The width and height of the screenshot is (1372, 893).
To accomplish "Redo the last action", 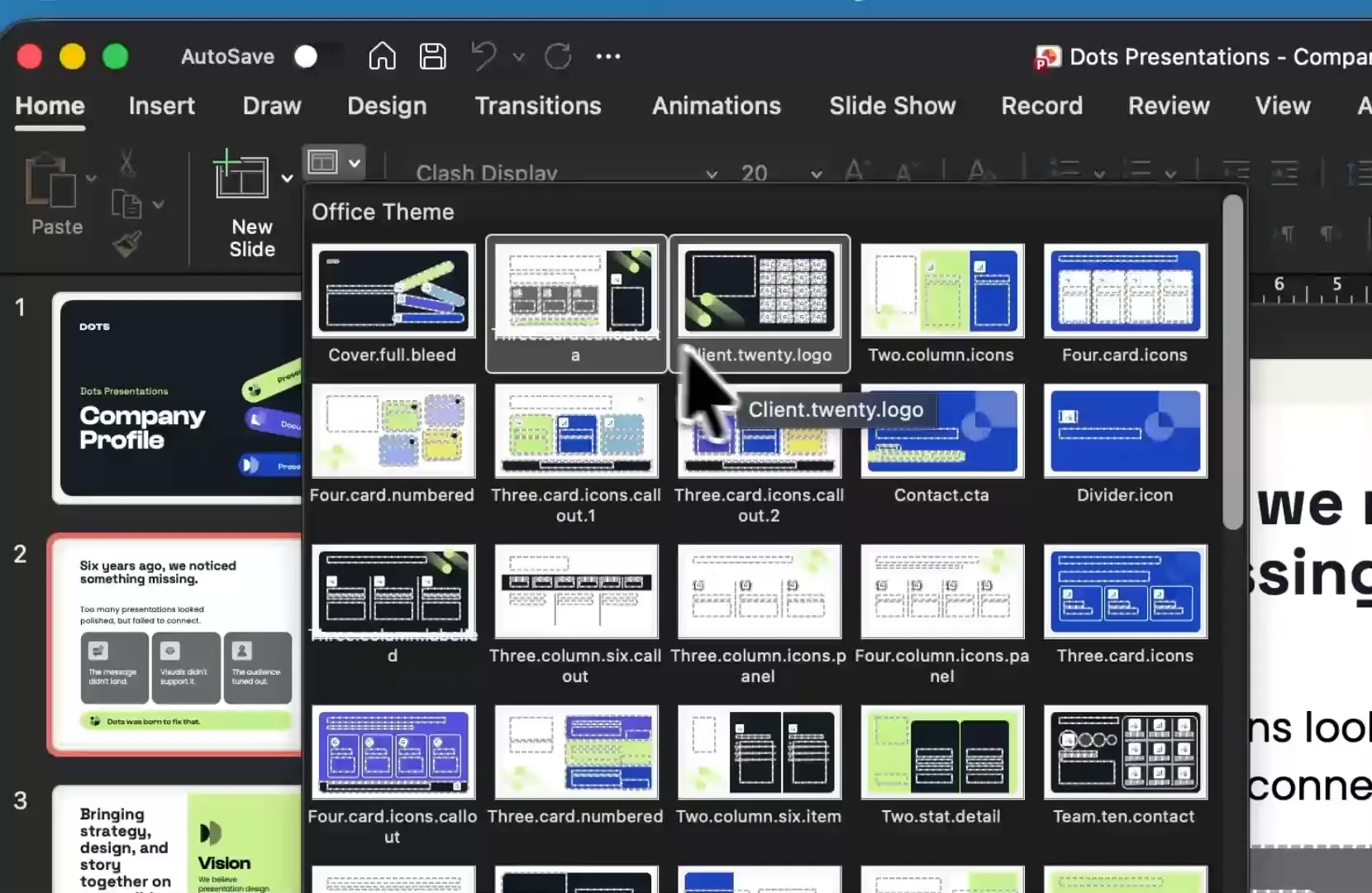I will (558, 56).
